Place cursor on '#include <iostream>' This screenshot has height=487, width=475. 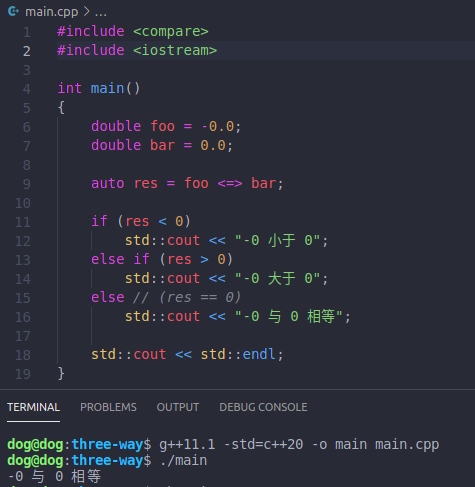point(137,51)
